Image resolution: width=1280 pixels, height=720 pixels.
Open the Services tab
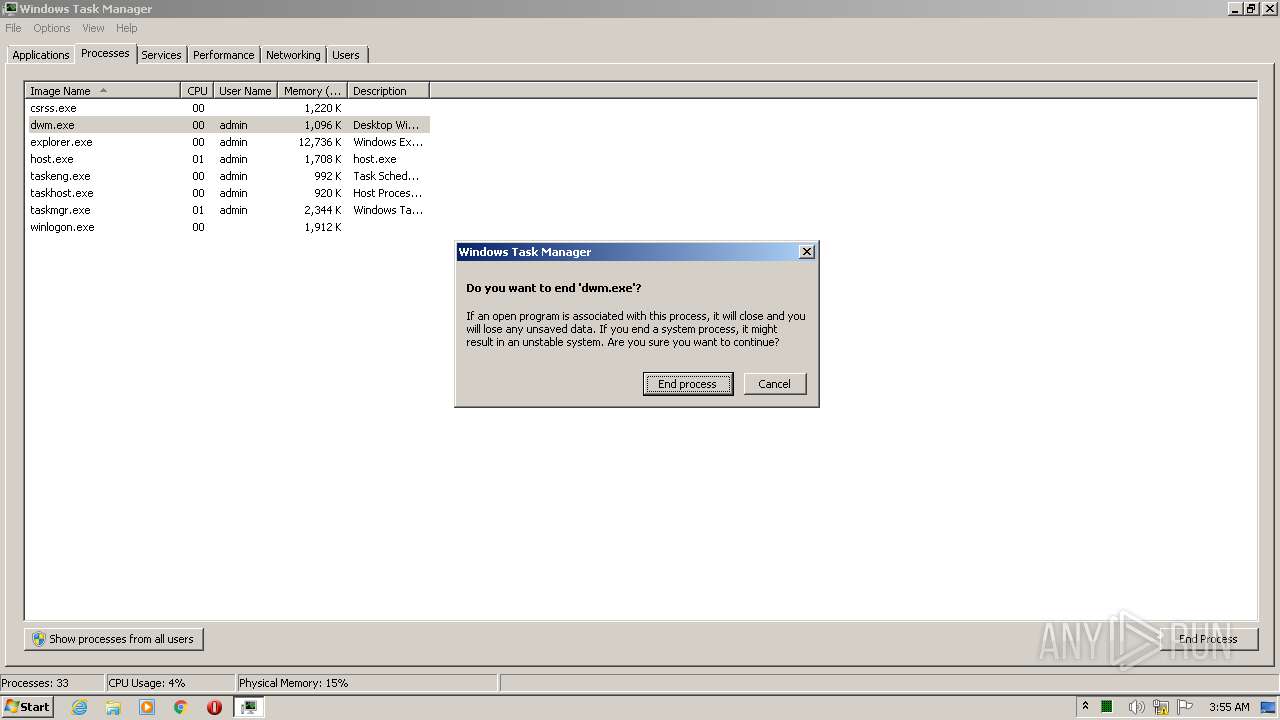point(161,55)
